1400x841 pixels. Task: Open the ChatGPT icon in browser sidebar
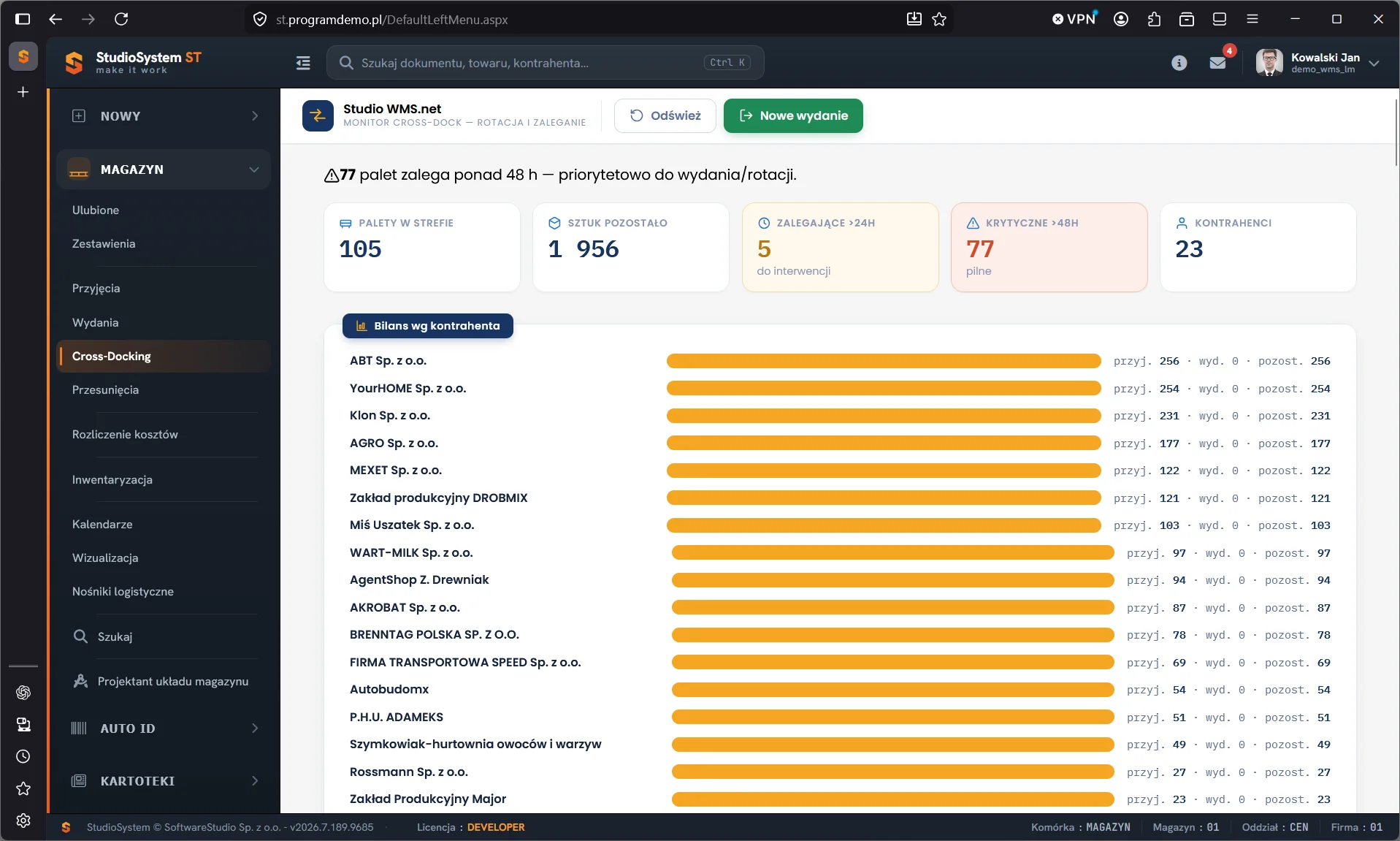(x=23, y=692)
